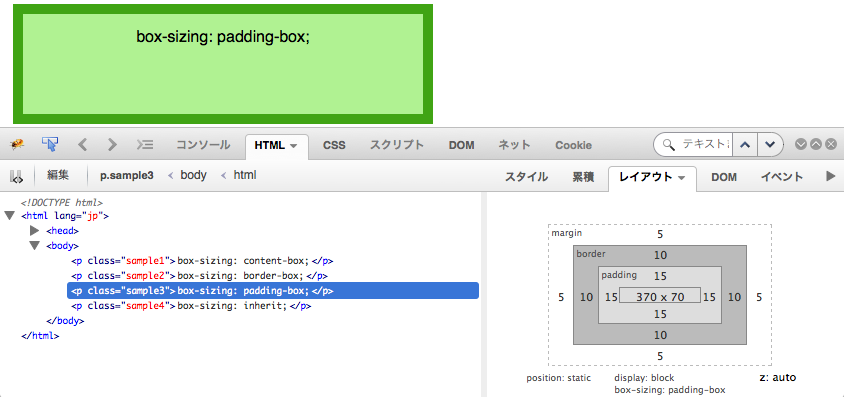Switch to the ネット tab
844x397 pixels.
tap(514, 145)
